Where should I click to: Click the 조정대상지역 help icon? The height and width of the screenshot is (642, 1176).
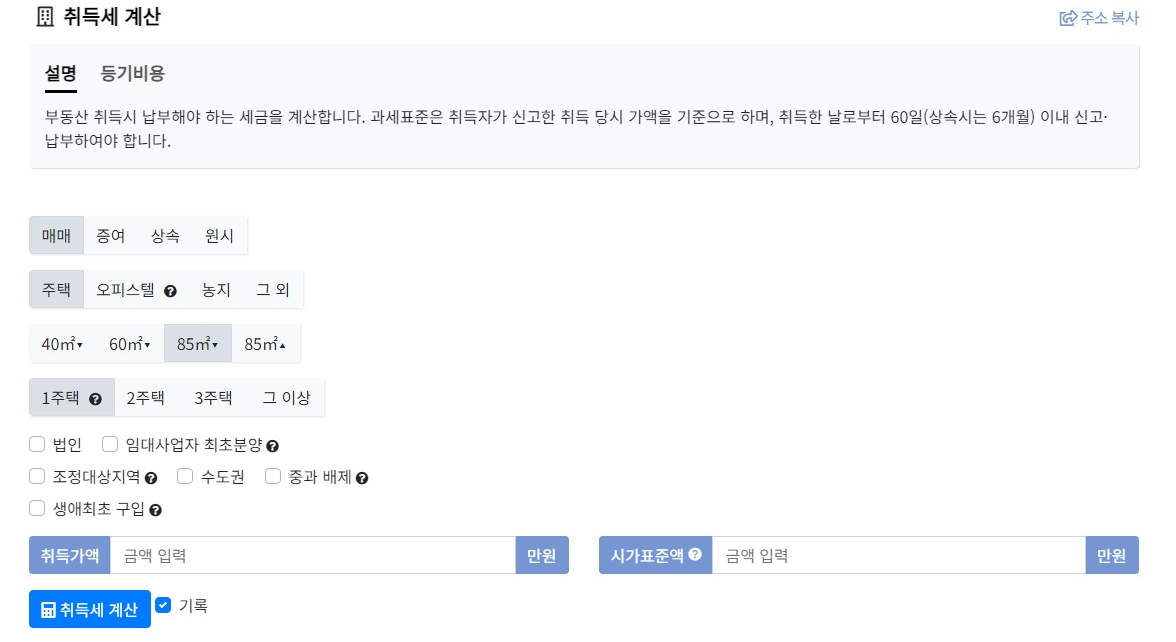[x=151, y=477]
